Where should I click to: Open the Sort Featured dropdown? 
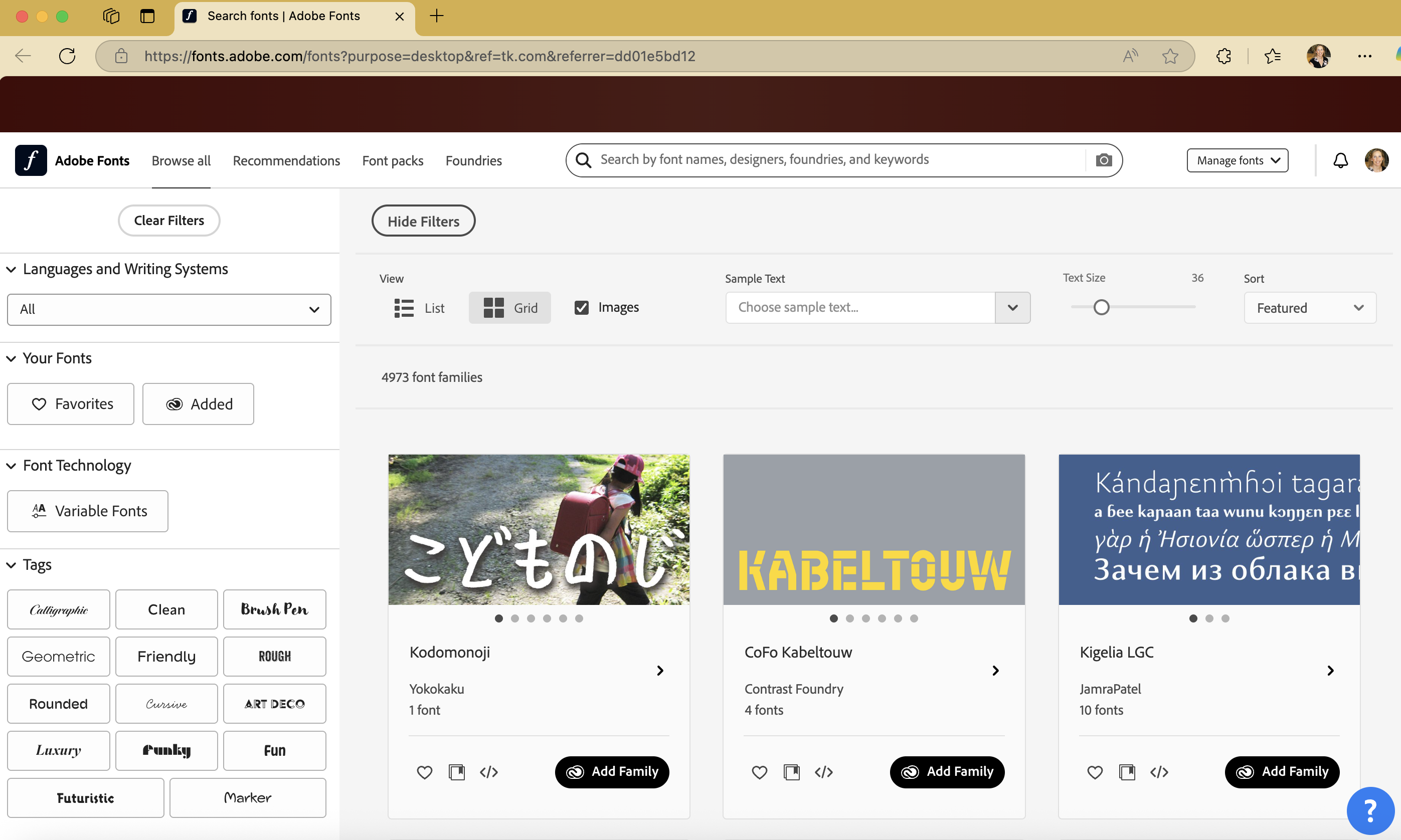pos(1310,308)
